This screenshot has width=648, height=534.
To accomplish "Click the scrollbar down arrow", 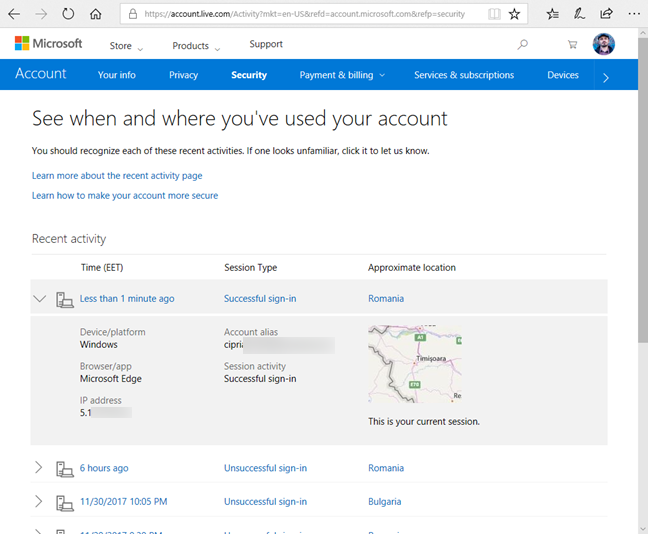I will [x=643, y=529].
